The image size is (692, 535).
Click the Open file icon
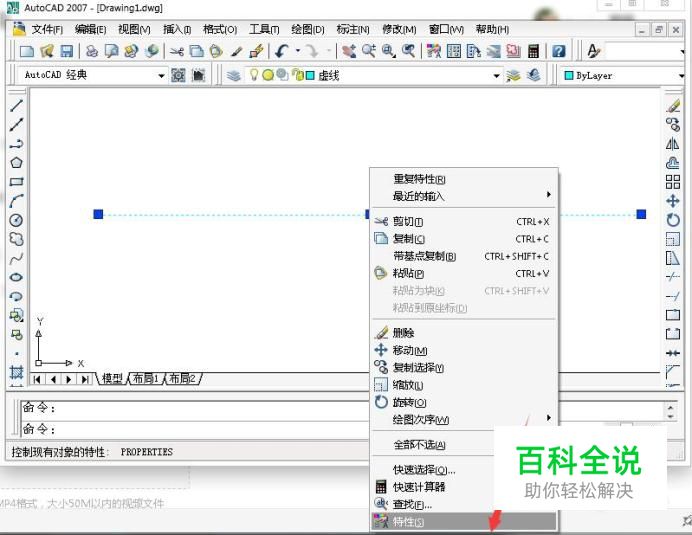(x=47, y=51)
